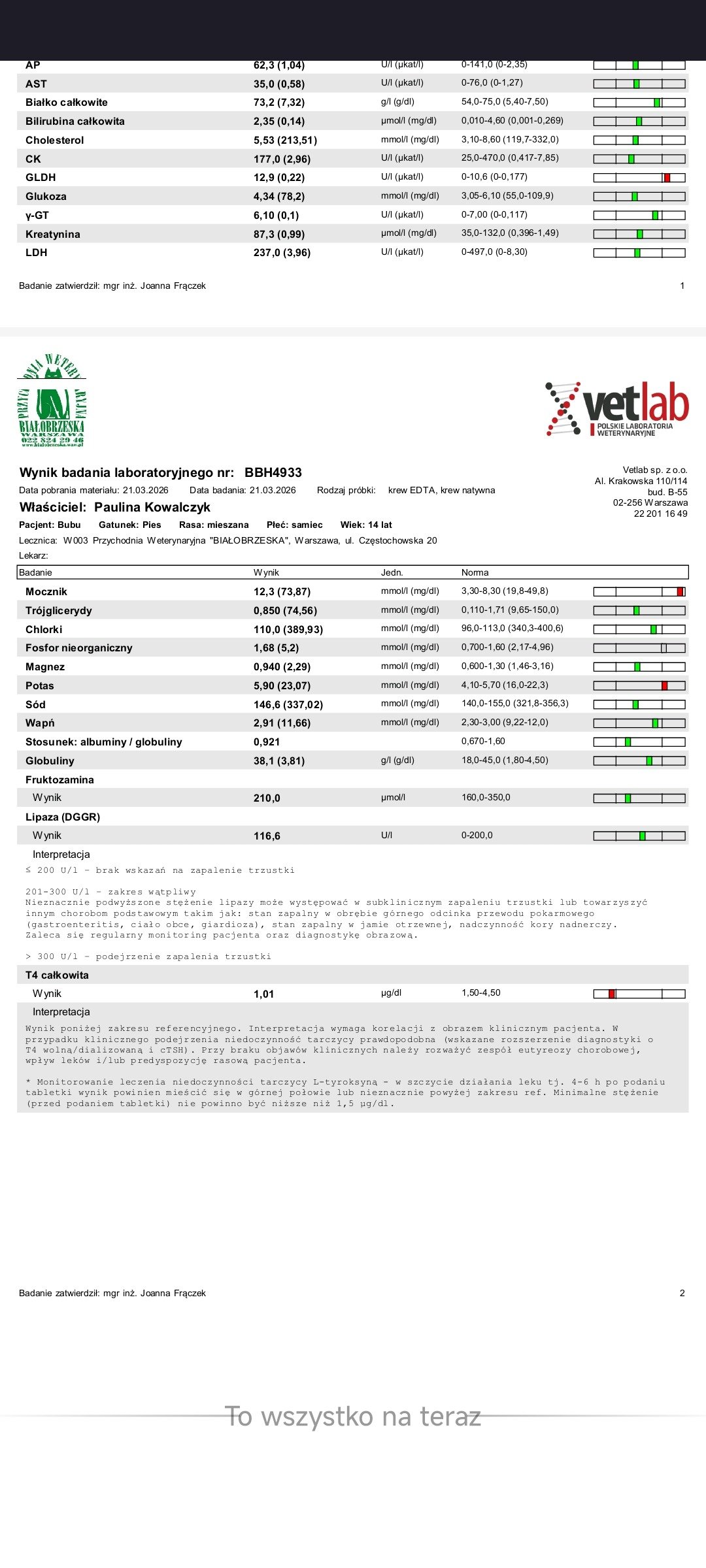This screenshot has height=1568, width=706.
Task: Select report number BBH4933
Action: point(273,472)
